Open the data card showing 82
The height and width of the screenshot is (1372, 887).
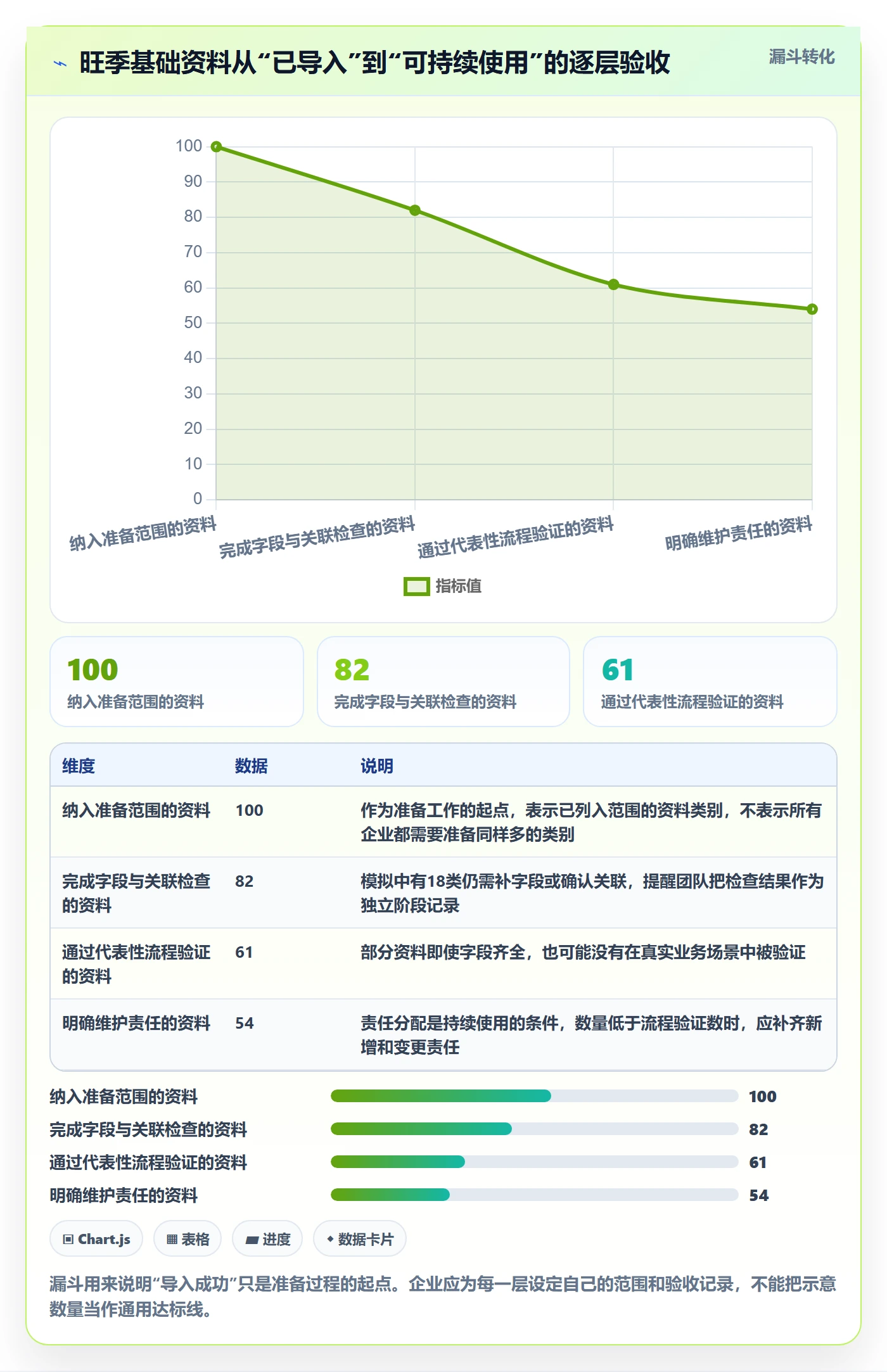443,682
